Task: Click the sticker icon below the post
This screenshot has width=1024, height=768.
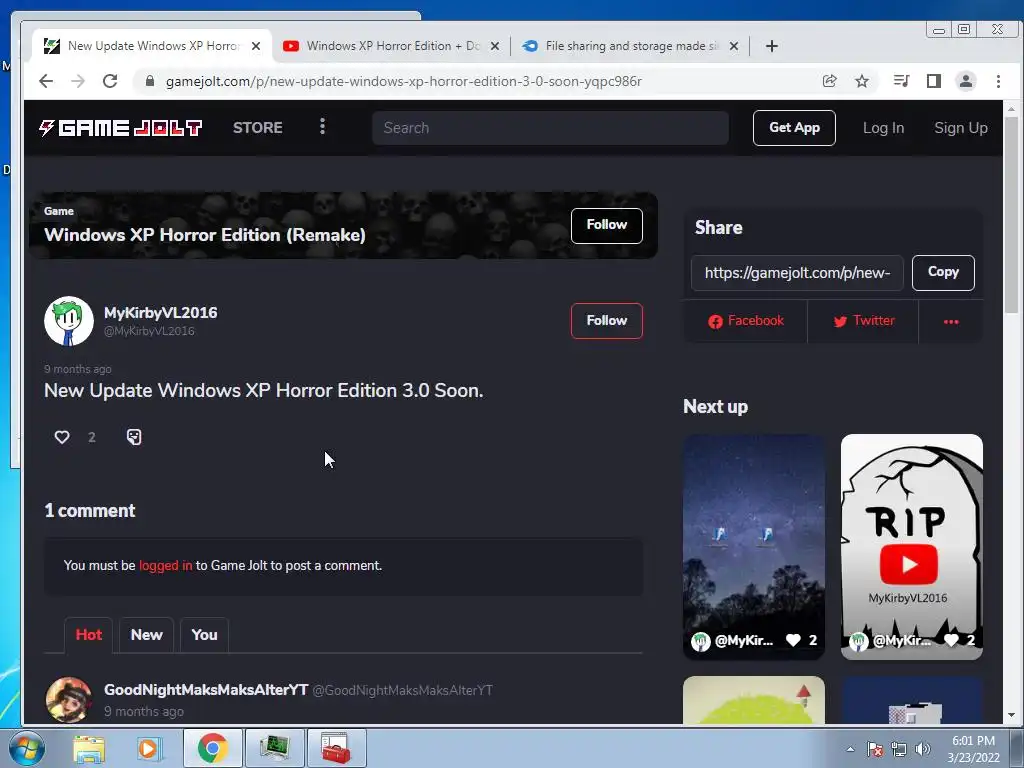Action: [x=134, y=437]
